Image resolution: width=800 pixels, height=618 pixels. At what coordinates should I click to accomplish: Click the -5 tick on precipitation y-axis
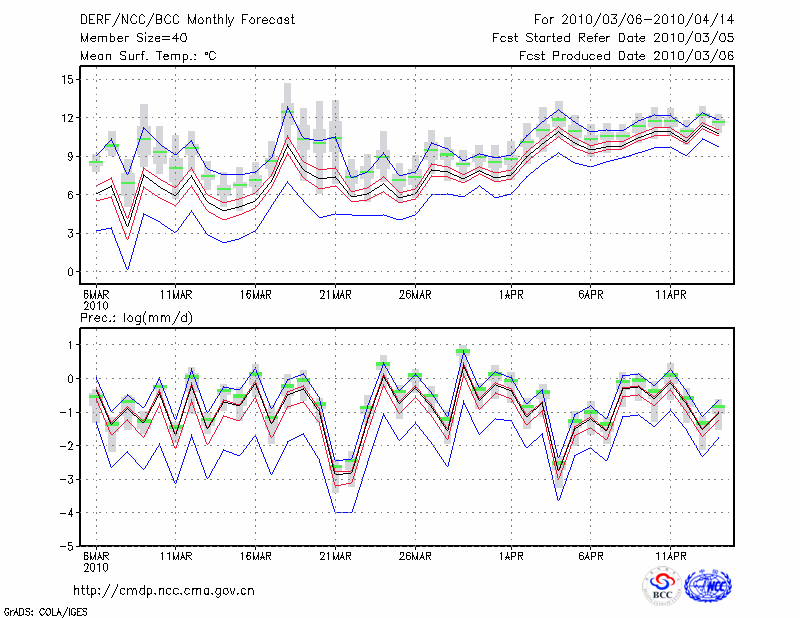(x=66, y=547)
